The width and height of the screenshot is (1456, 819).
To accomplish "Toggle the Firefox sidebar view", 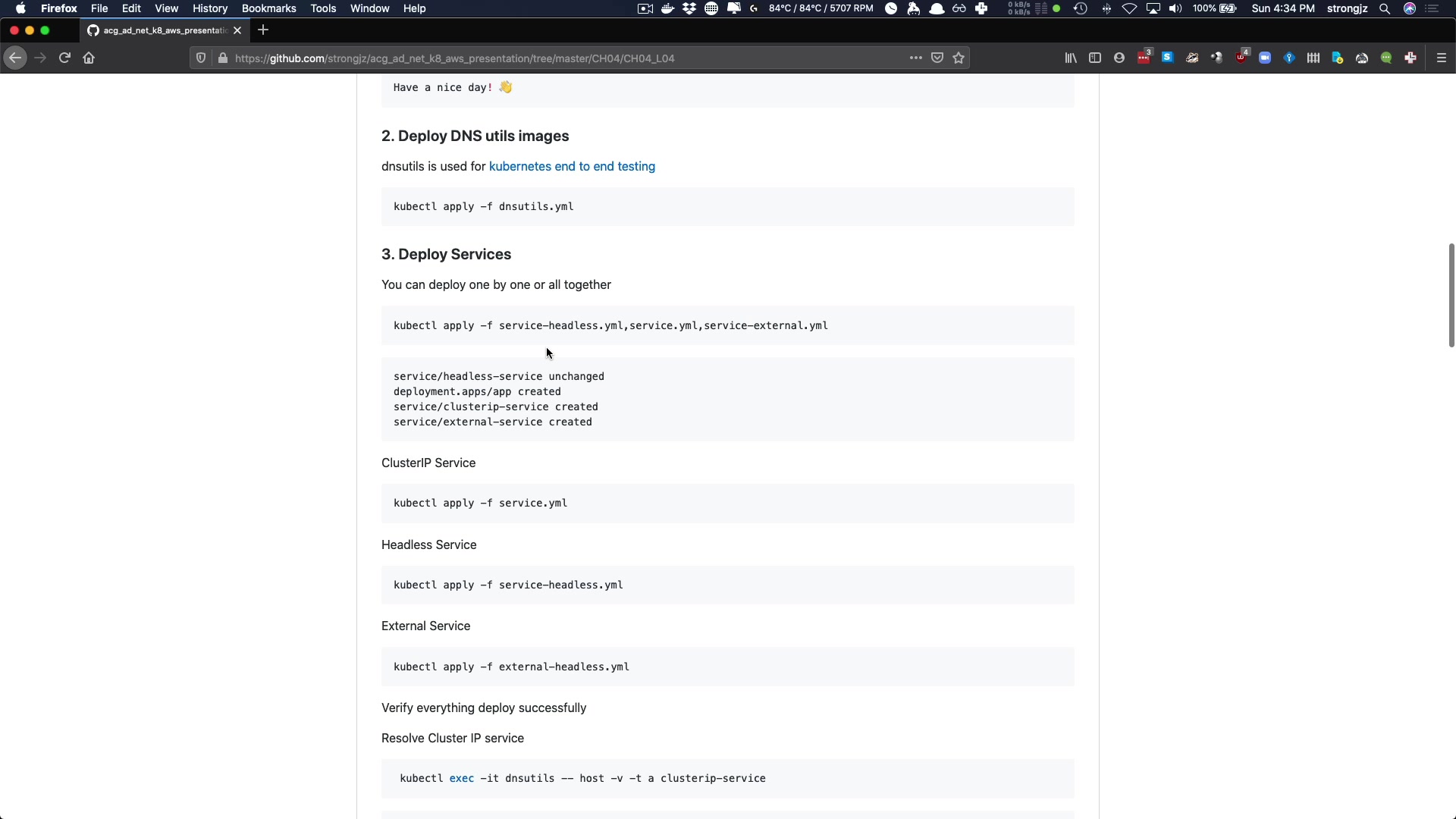I will [x=1095, y=58].
